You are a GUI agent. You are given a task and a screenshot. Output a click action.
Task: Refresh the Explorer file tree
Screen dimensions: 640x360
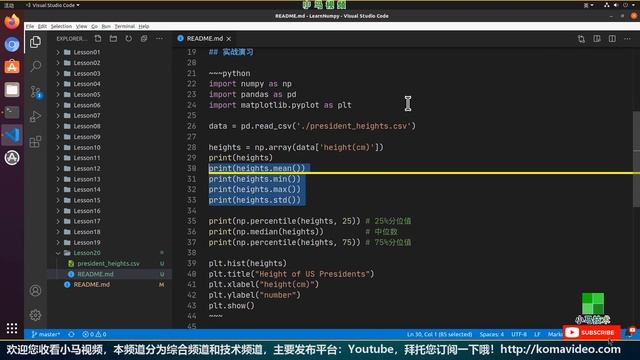click(129, 38)
